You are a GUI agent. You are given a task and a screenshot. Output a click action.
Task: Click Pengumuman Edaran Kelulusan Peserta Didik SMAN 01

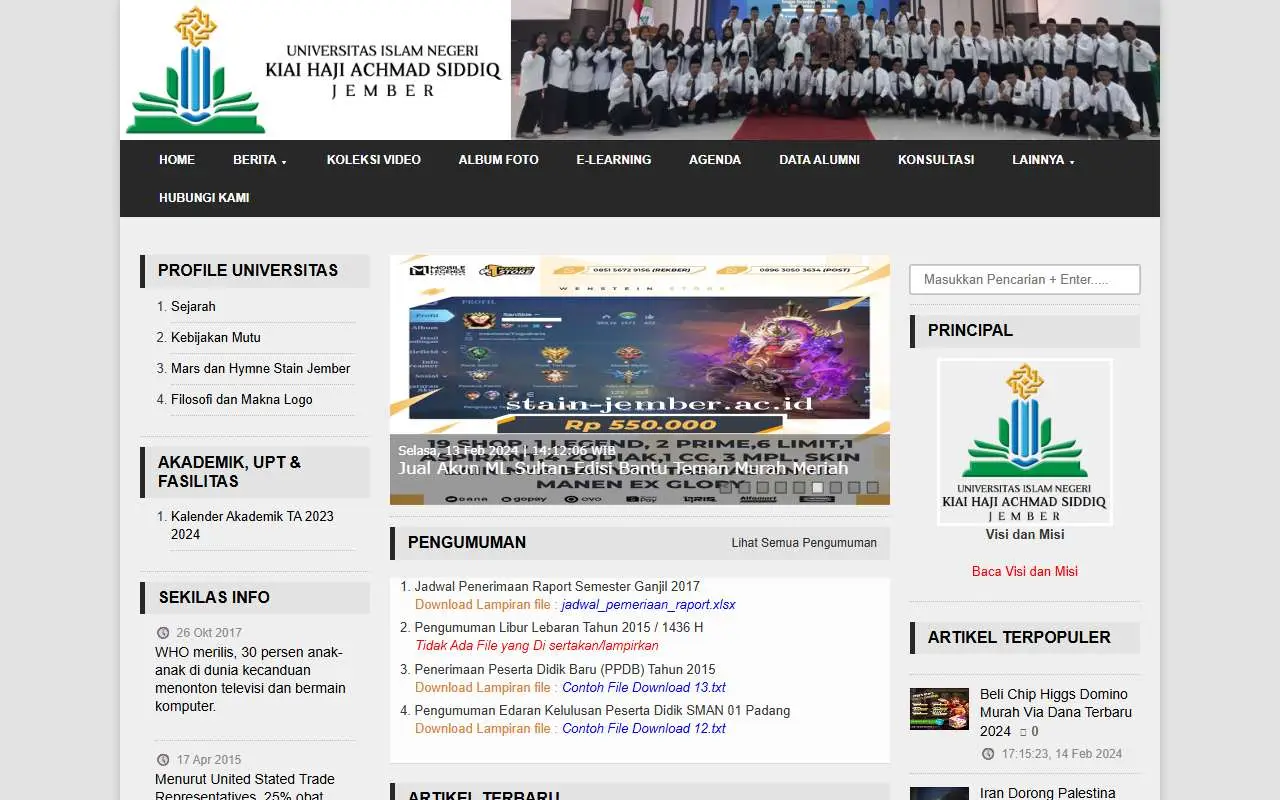pyautogui.click(x=602, y=711)
